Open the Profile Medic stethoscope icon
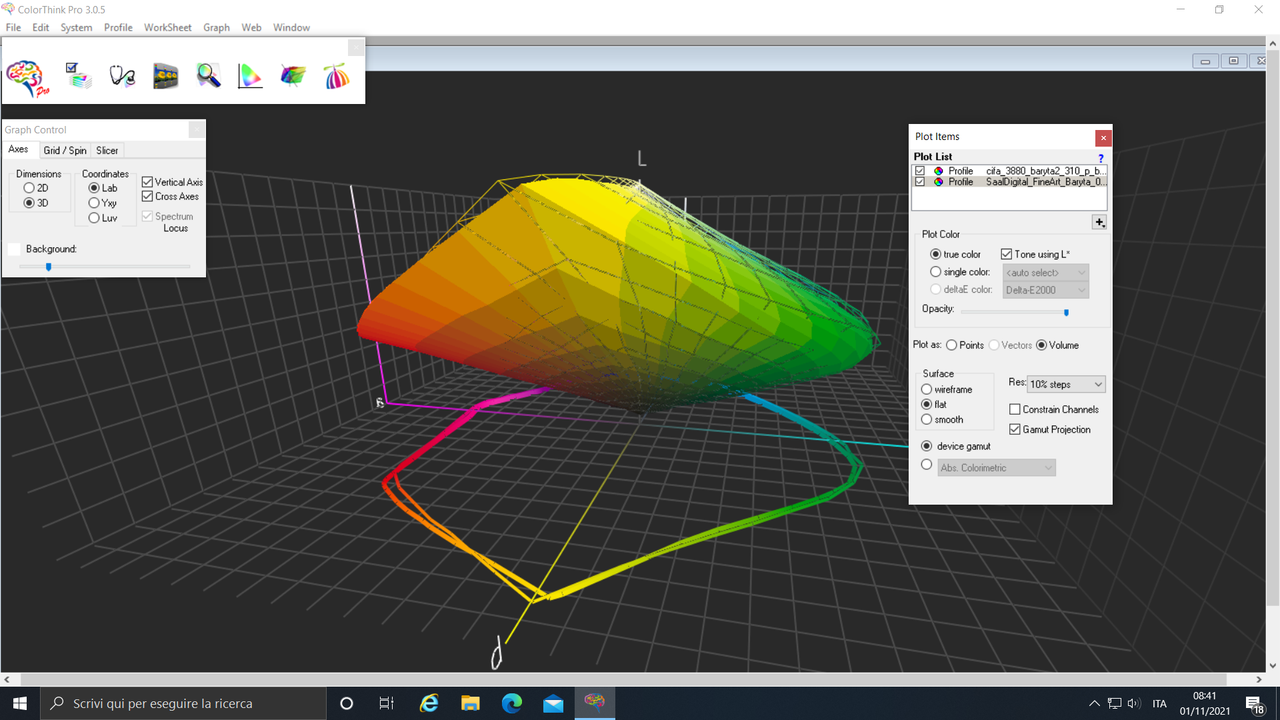 (x=122, y=75)
